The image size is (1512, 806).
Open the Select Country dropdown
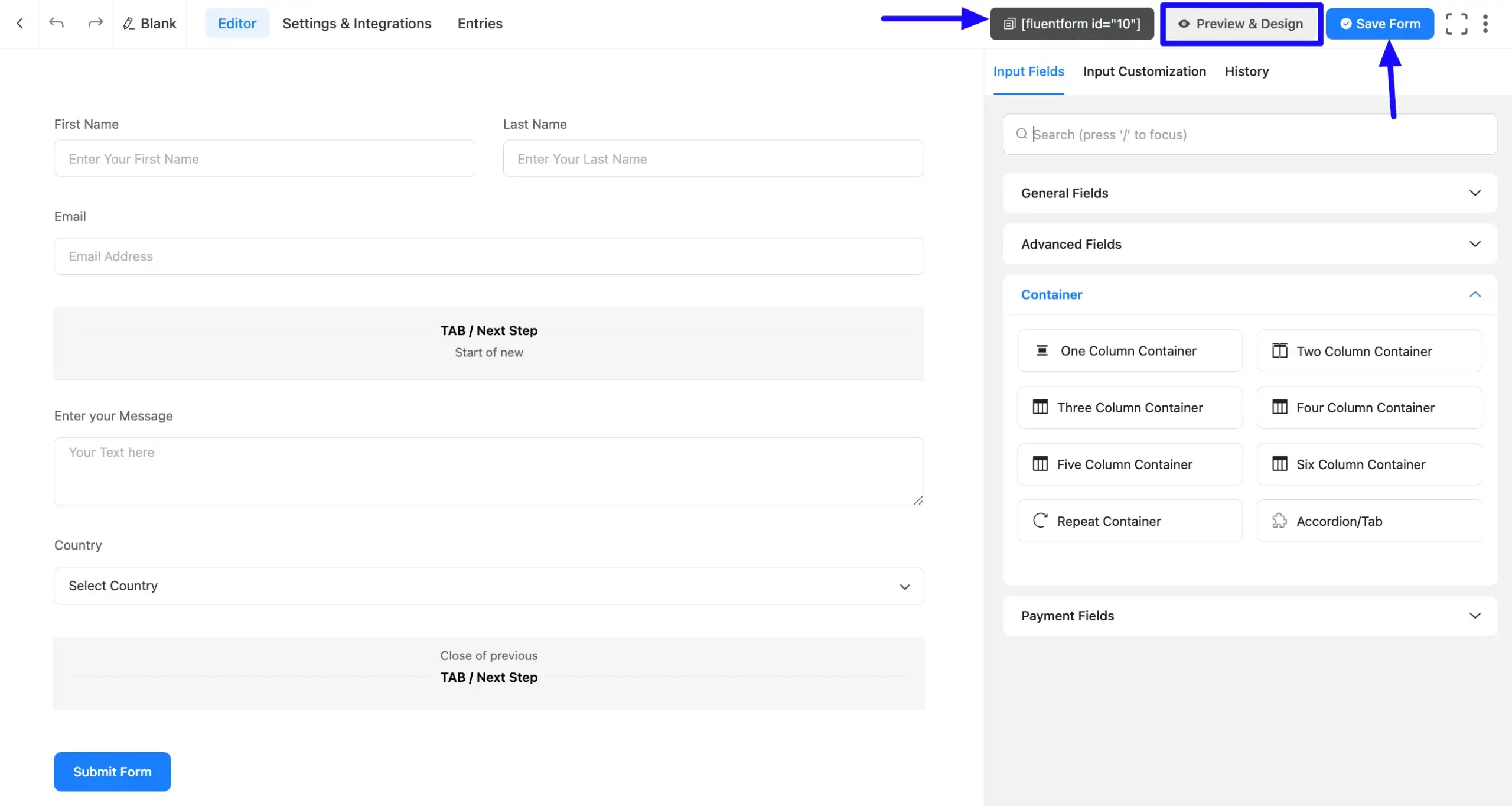point(488,586)
